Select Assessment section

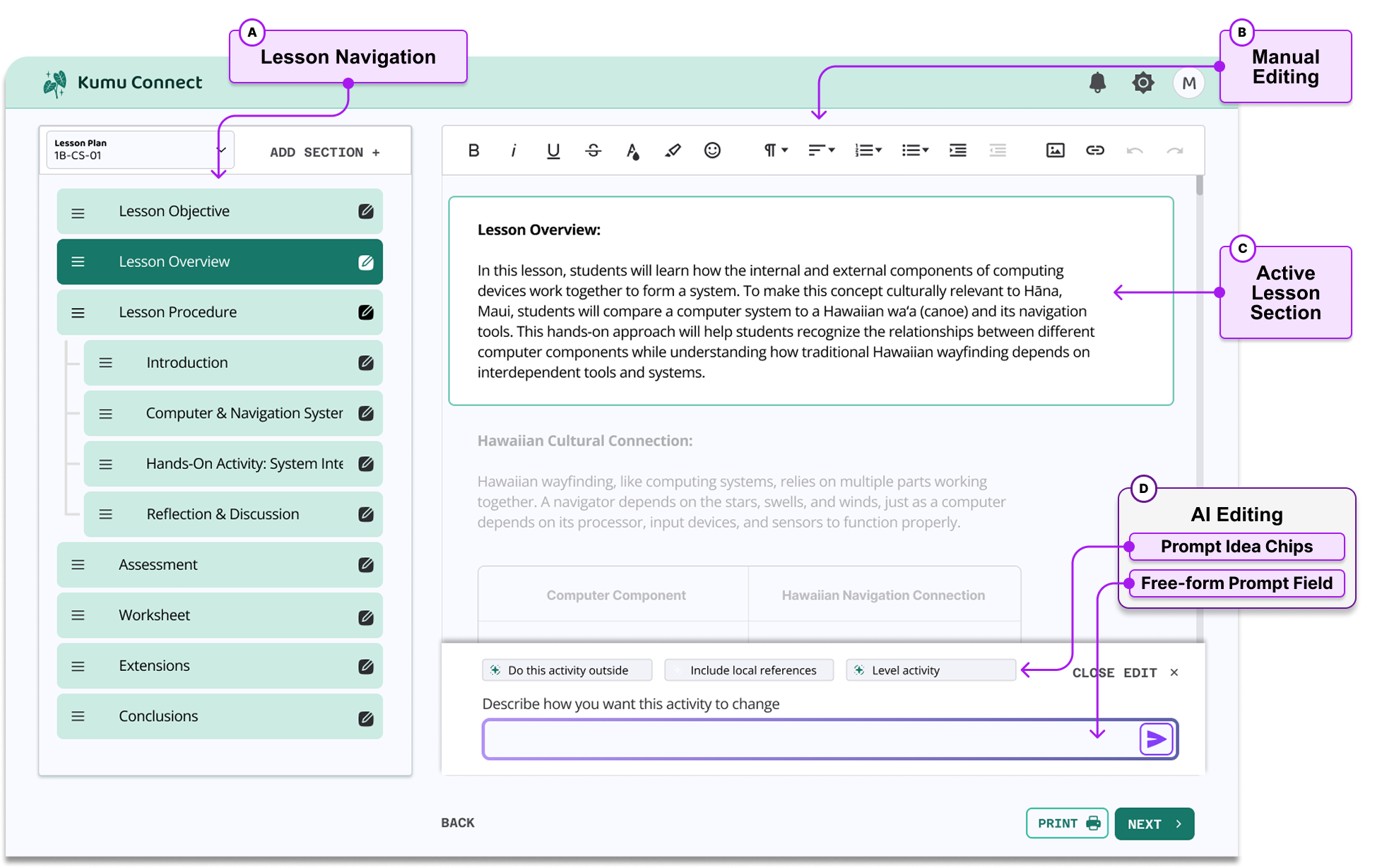coord(220,565)
